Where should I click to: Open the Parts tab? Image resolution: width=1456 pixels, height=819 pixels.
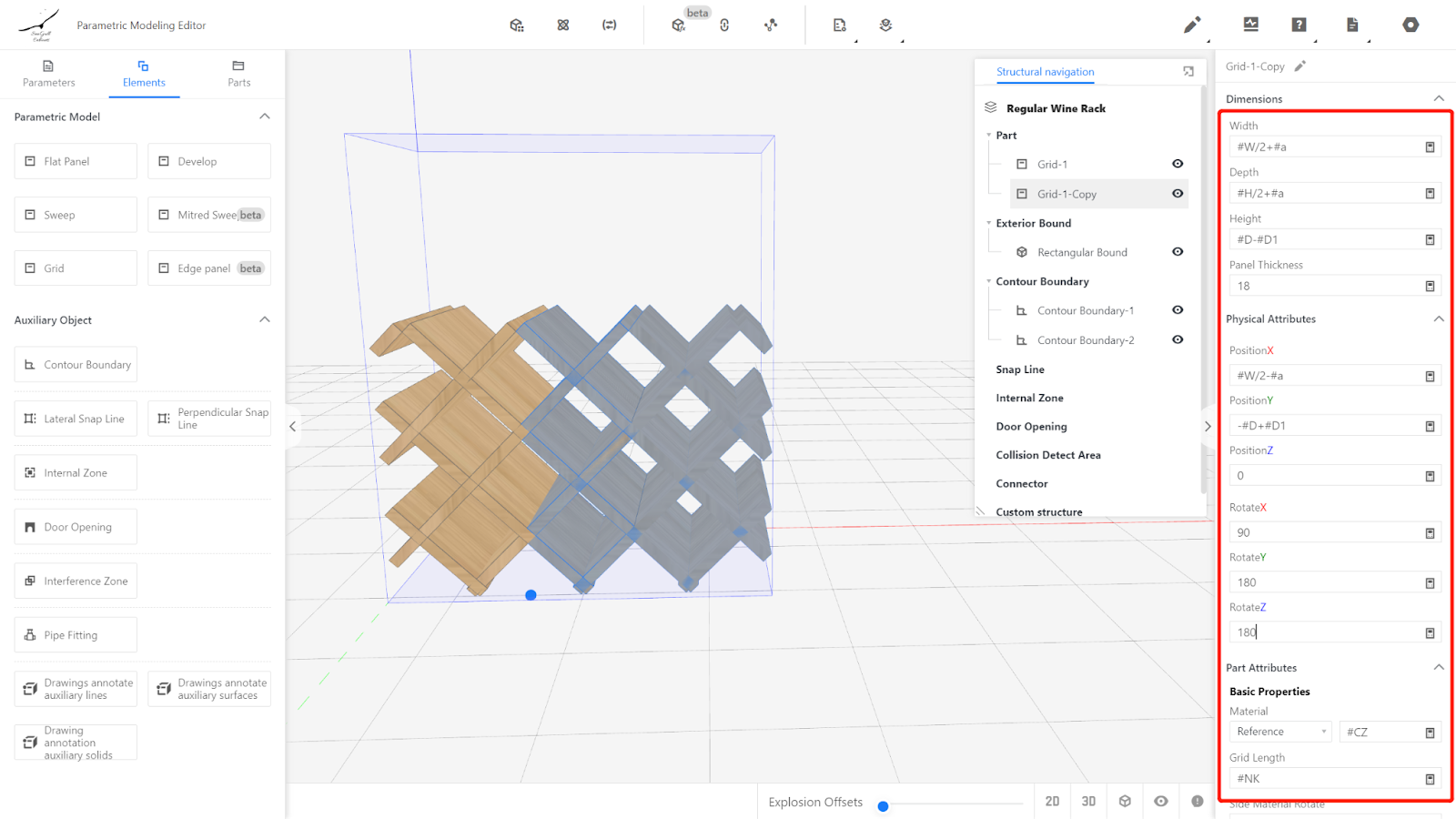pyautogui.click(x=238, y=73)
